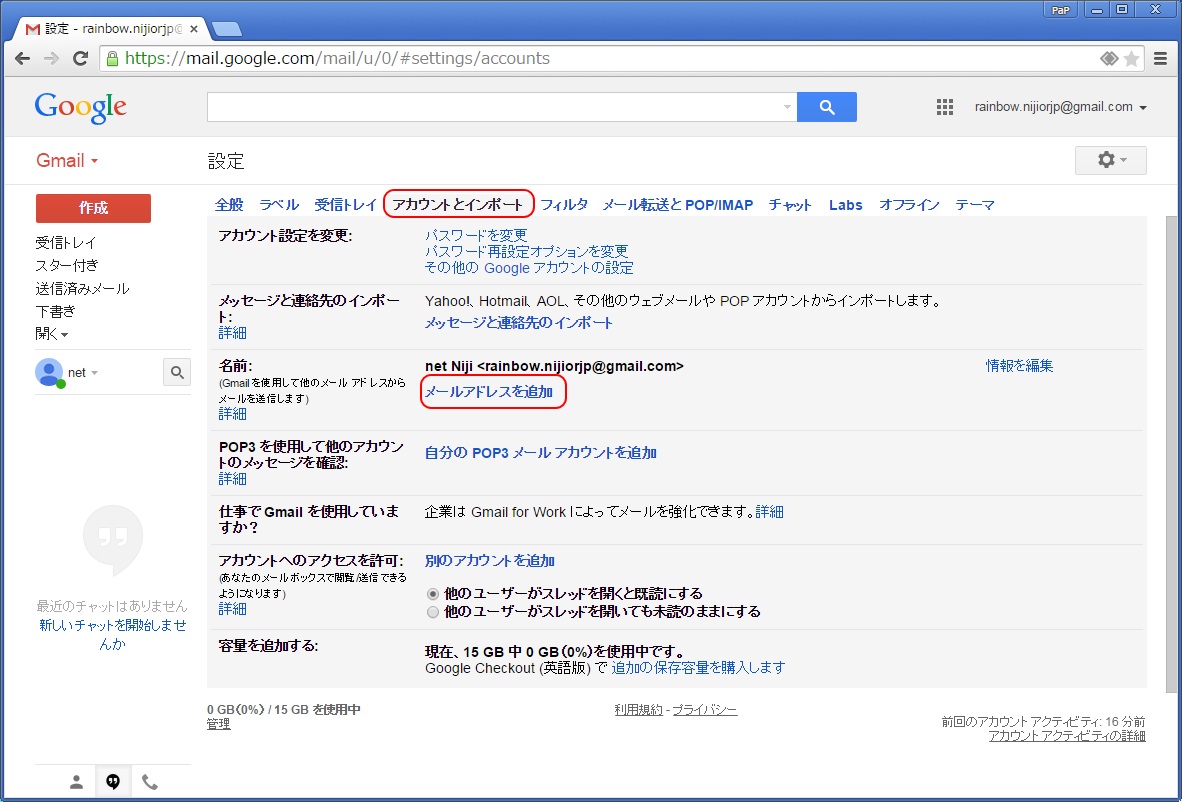Open the フィルタ tab
The image size is (1182, 802).
pos(564,205)
